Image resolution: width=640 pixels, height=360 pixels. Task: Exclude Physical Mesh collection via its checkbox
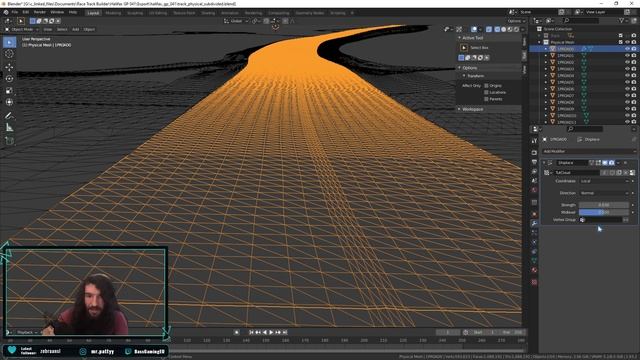[621, 42]
